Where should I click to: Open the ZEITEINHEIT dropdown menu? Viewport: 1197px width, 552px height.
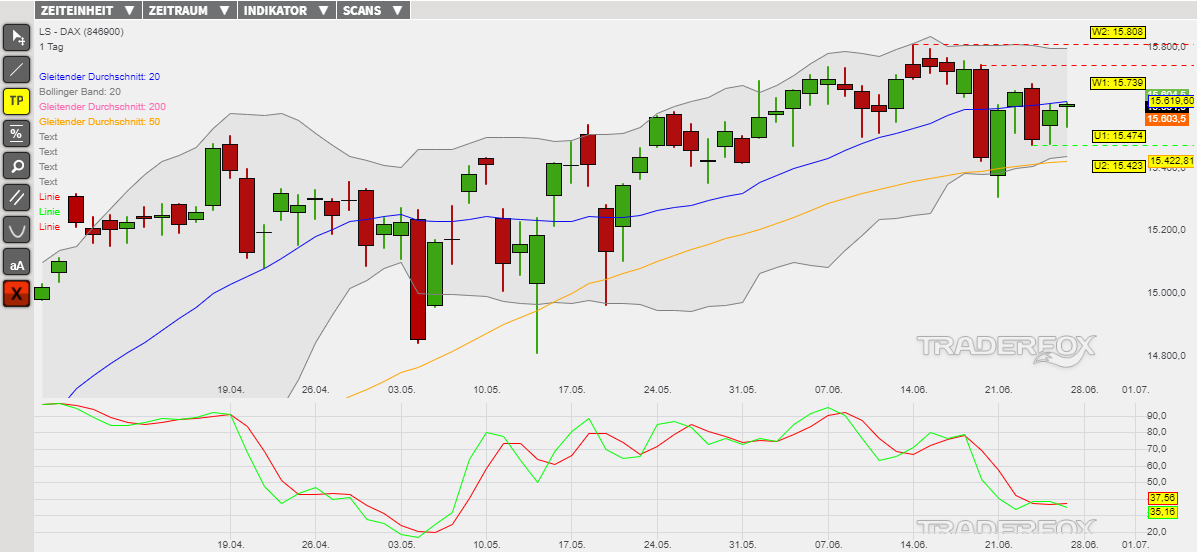(x=88, y=11)
